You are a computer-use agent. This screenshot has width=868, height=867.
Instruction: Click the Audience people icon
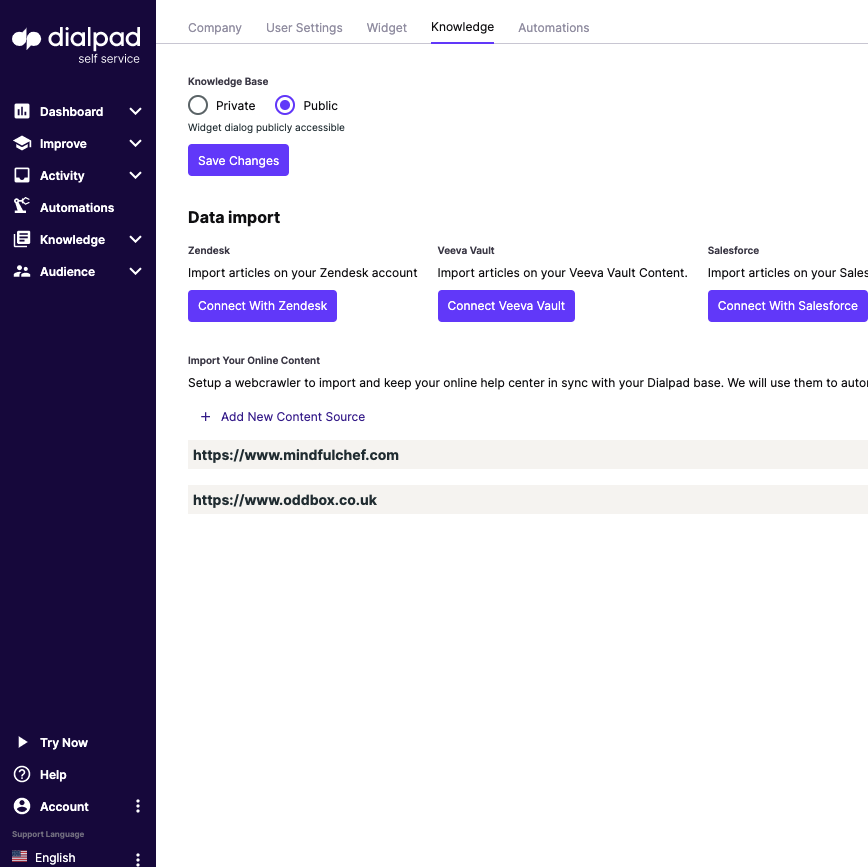pyautogui.click(x=22, y=271)
